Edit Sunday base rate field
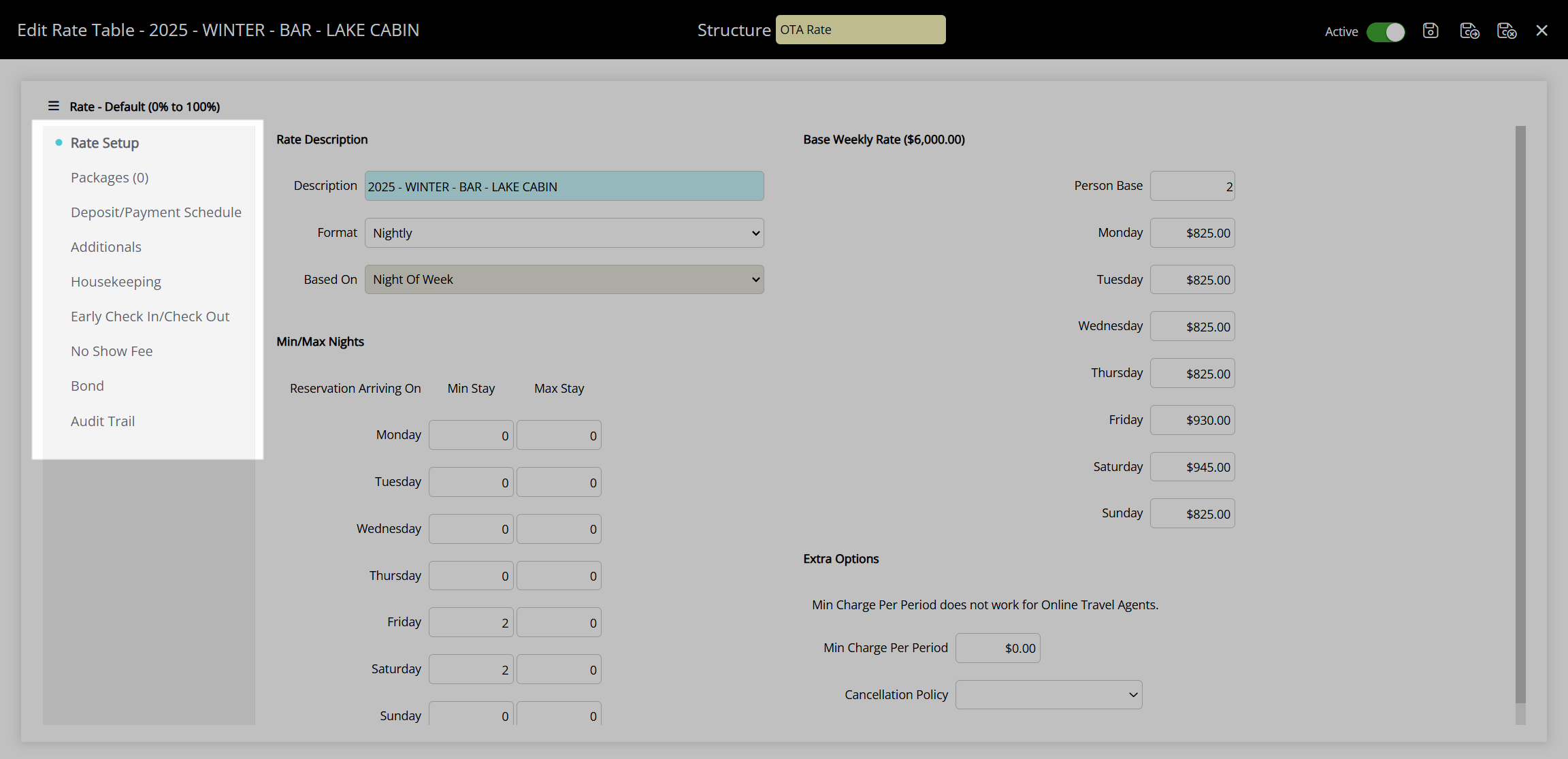This screenshot has height=759, width=1568. pos(1192,514)
